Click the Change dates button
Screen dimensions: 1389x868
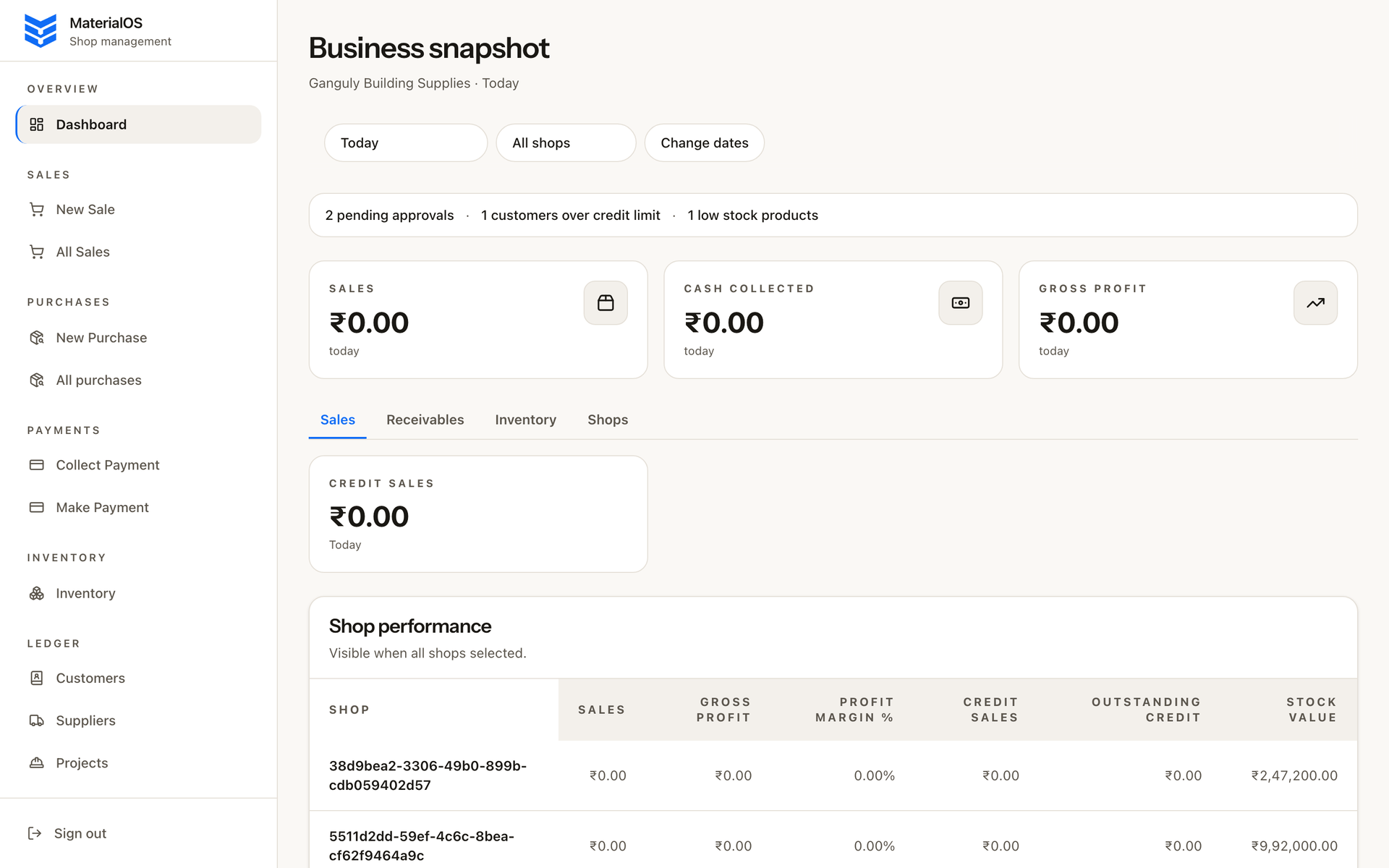[705, 142]
